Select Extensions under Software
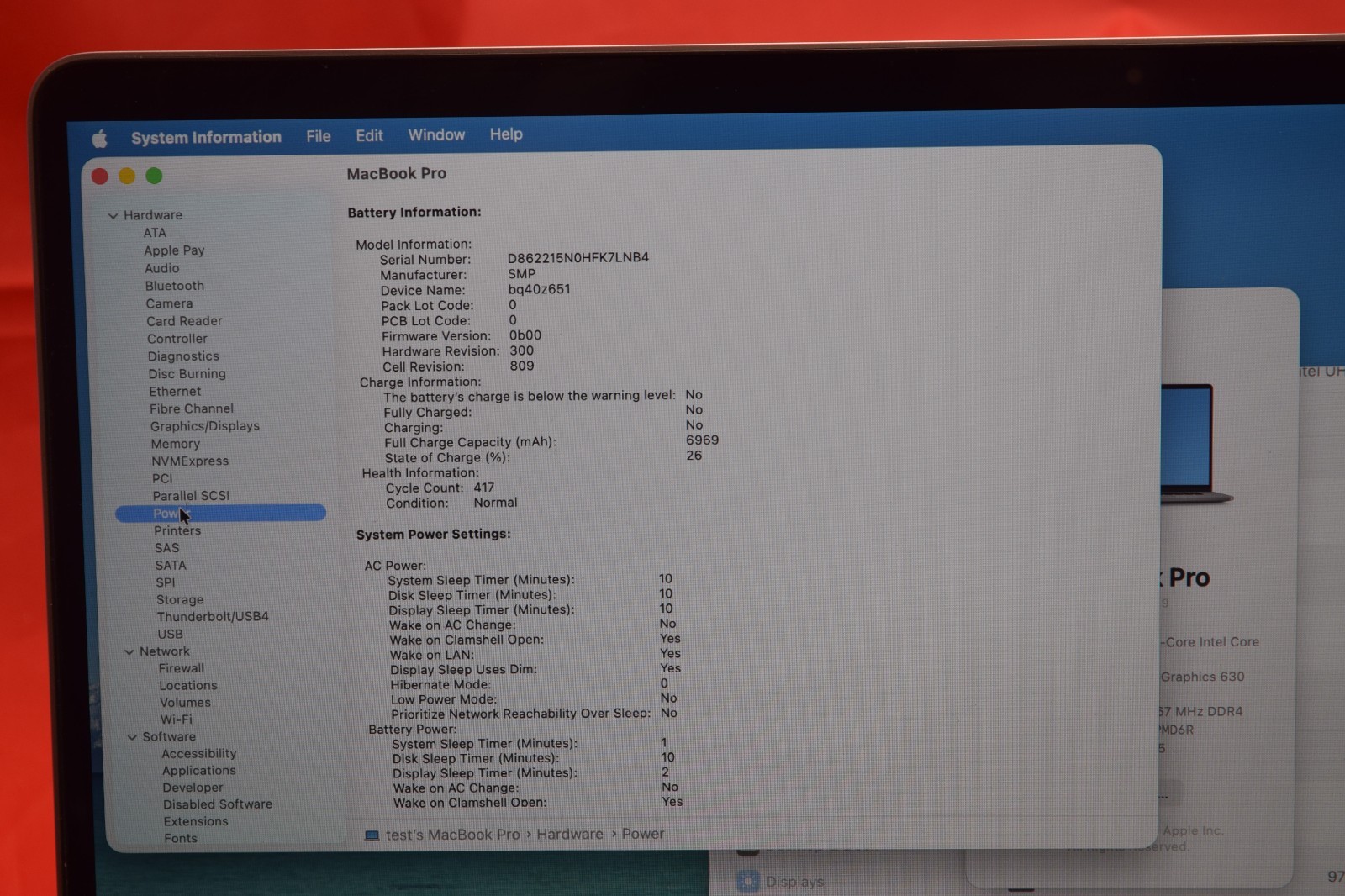The width and height of the screenshot is (1345, 896). coord(196,821)
